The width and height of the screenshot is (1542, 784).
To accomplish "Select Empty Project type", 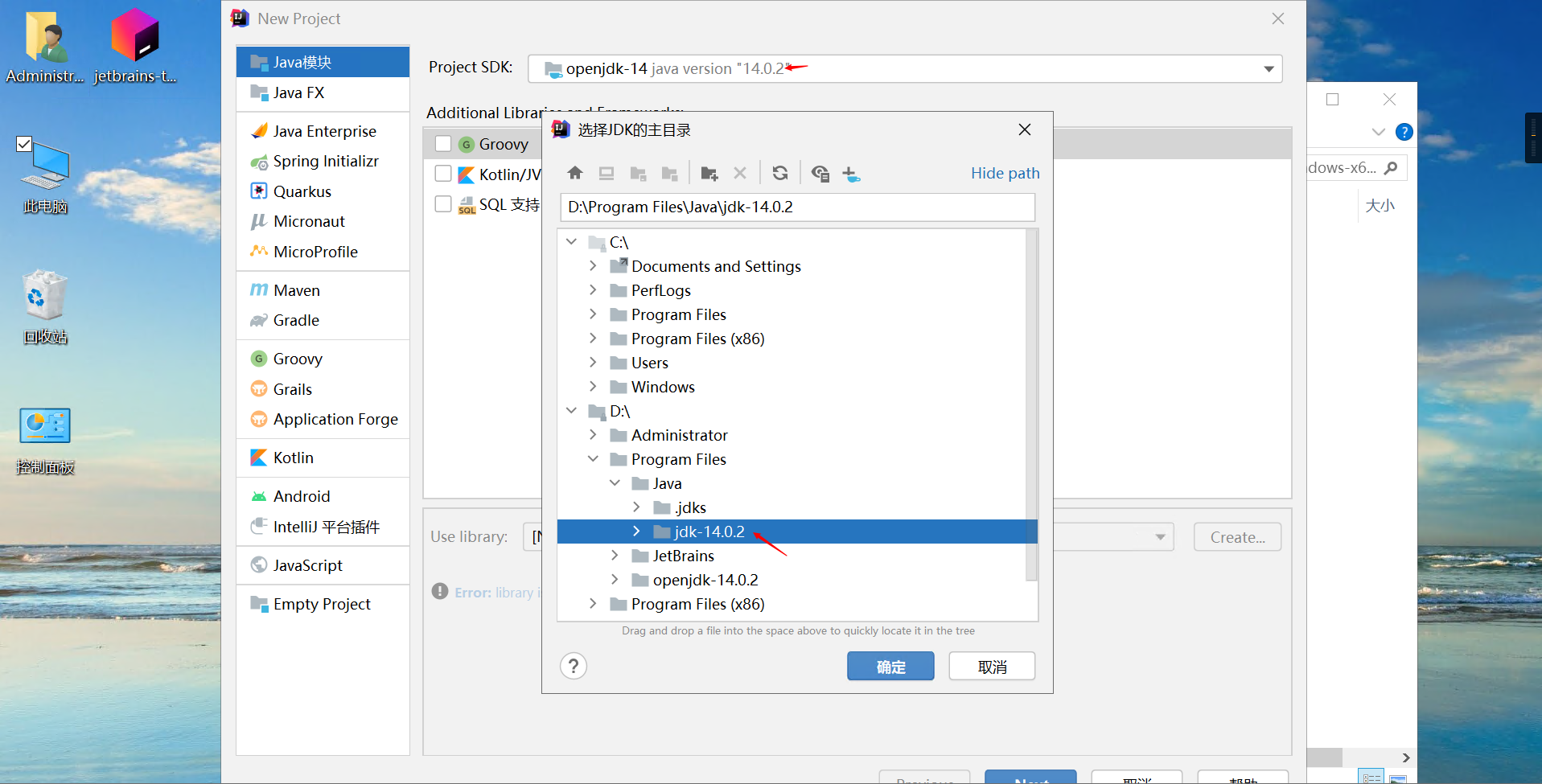I will (x=323, y=604).
